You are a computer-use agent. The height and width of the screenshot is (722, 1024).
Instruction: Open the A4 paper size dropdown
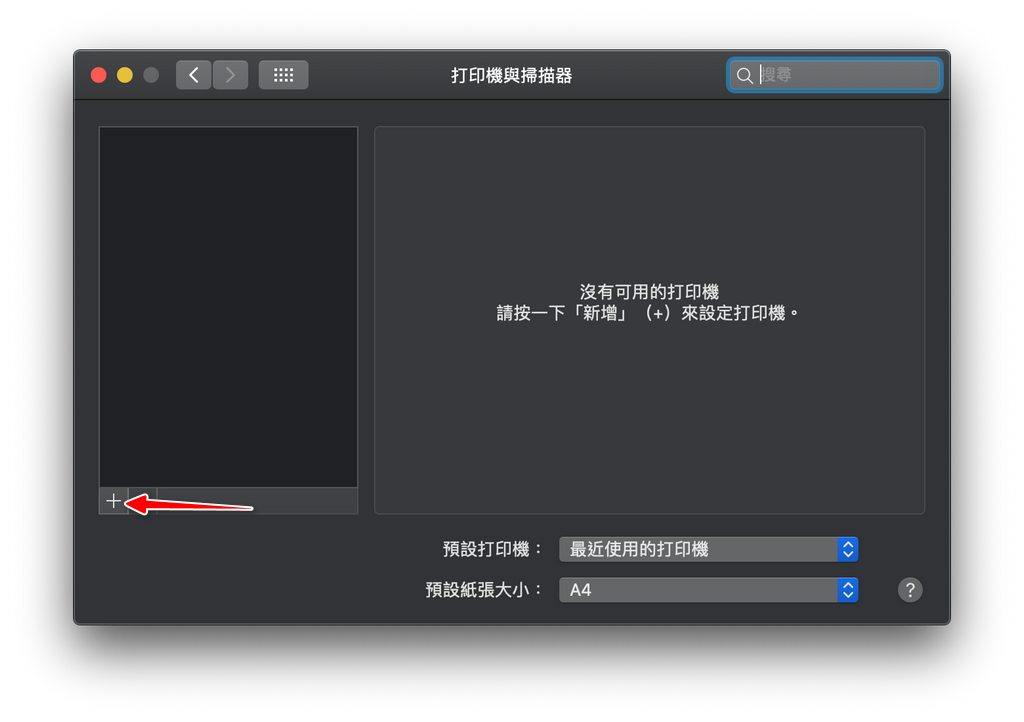click(698, 590)
